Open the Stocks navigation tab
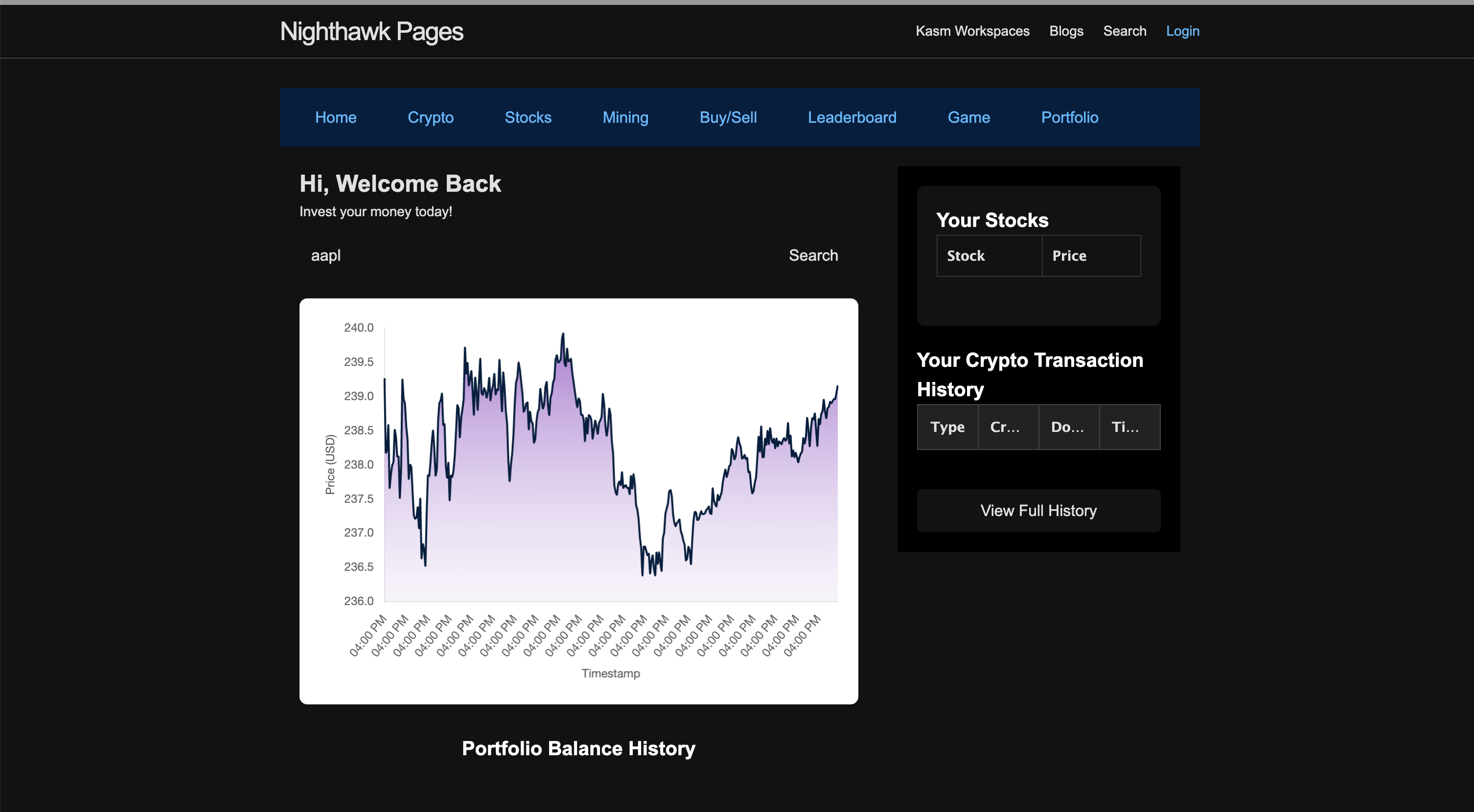 [x=528, y=117]
